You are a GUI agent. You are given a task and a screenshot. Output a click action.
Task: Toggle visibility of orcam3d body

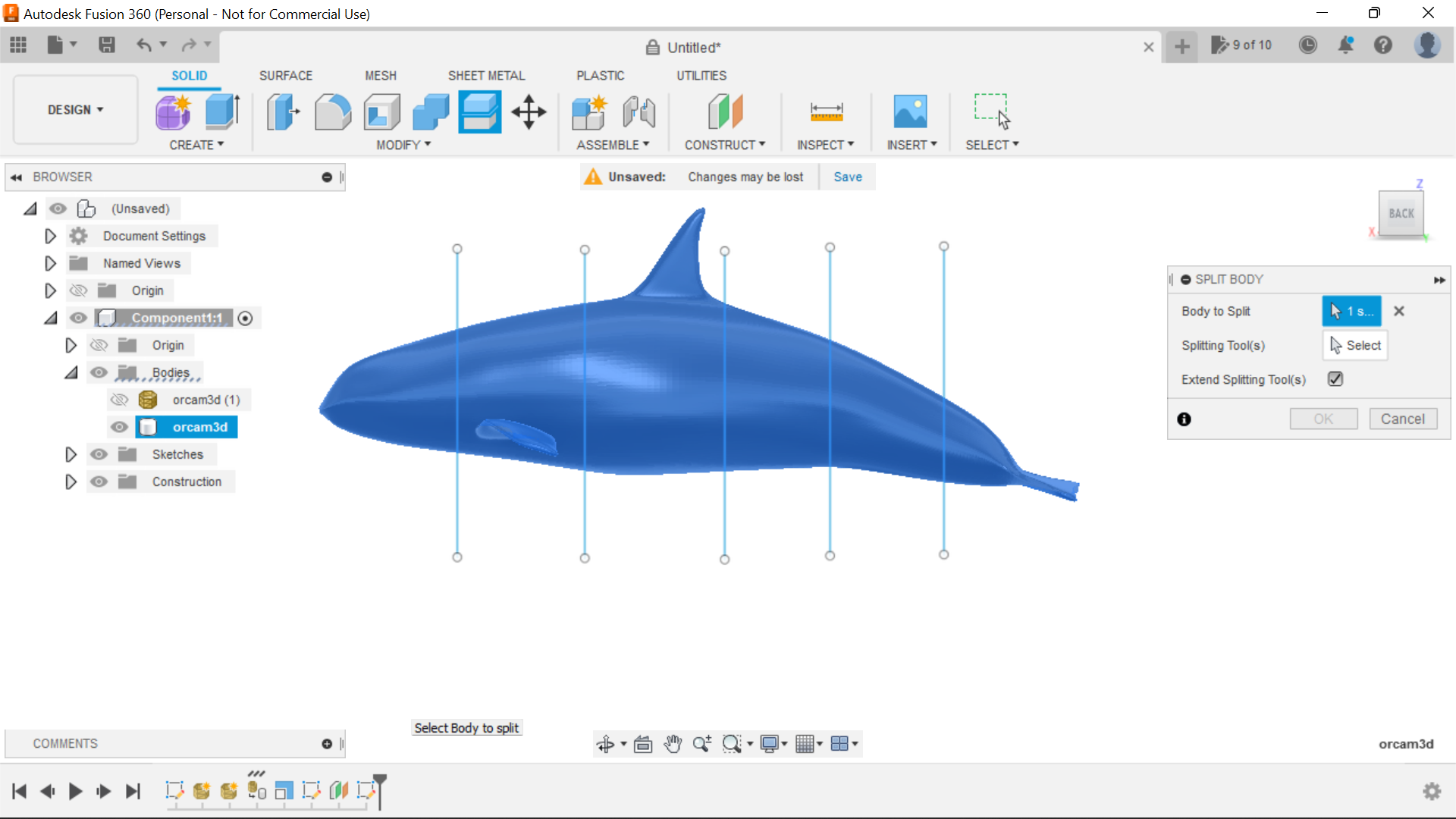[121, 427]
